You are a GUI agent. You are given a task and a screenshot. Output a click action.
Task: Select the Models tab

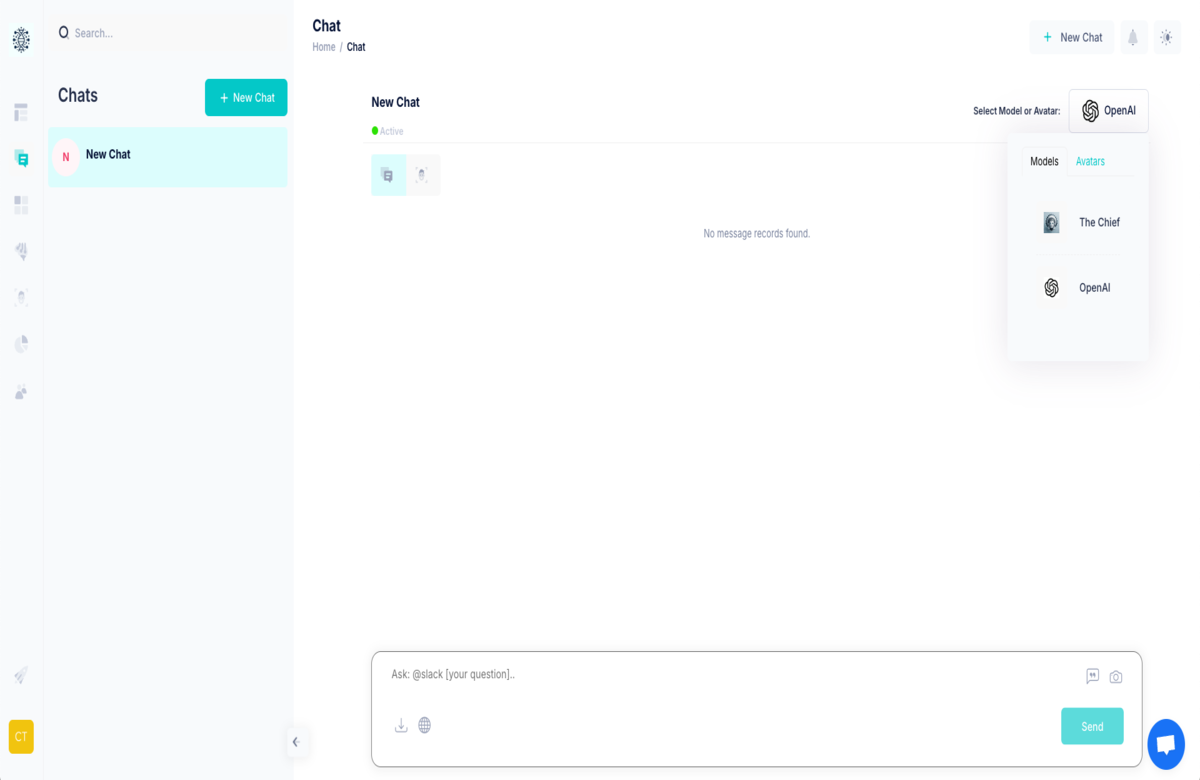1044,161
